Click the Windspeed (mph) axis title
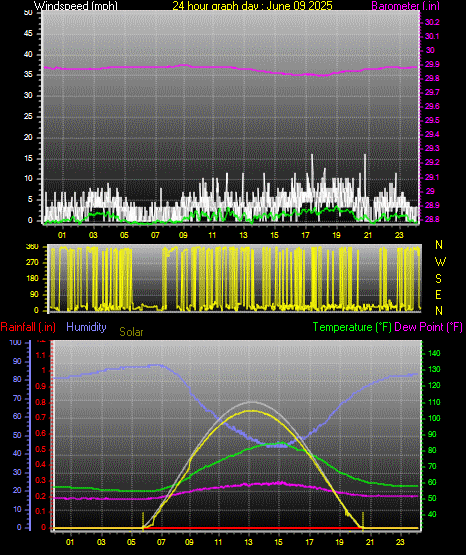This screenshot has width=466, height=555. point(76,6)
